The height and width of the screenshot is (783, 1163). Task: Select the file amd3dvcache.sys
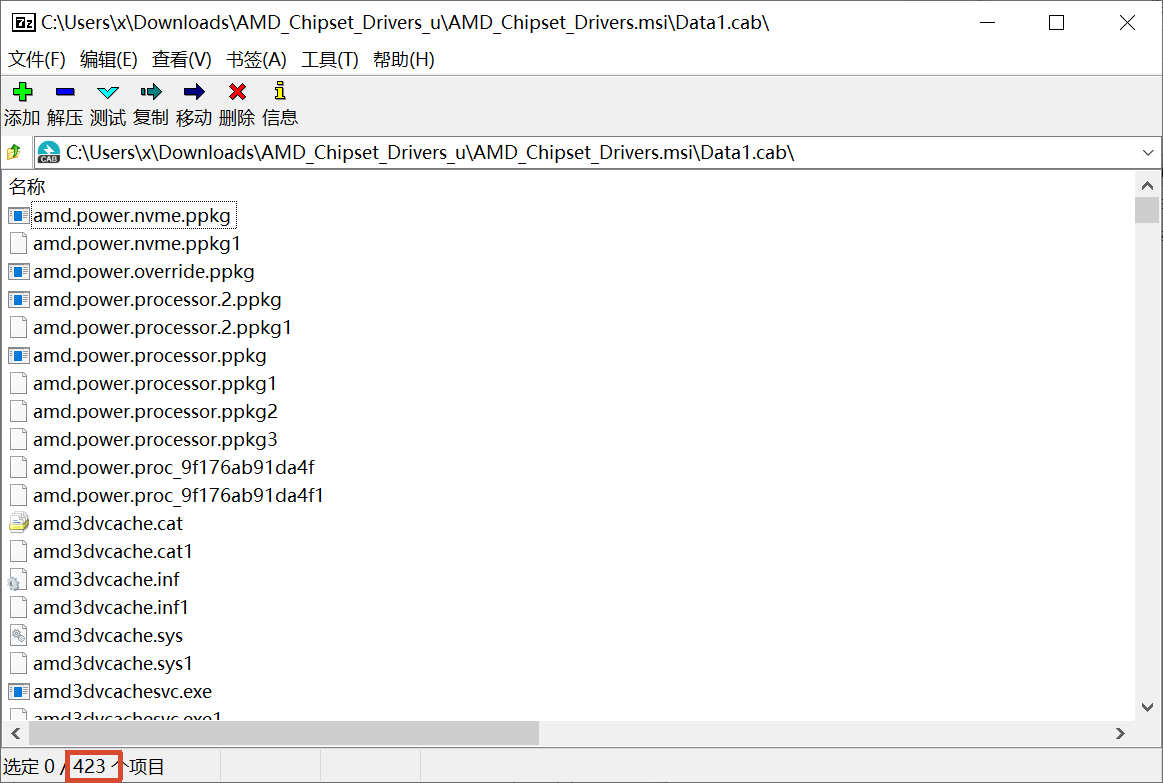click(x=108, y=635)
